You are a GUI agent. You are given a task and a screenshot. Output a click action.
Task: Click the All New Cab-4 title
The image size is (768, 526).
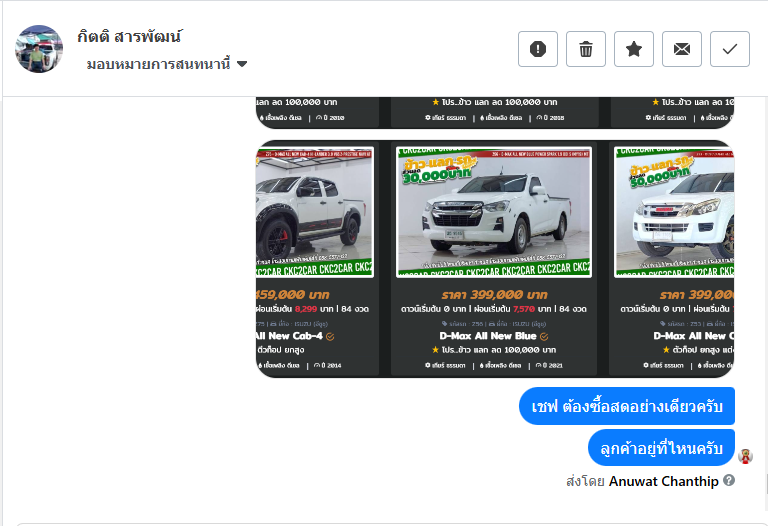click(289, 336)
